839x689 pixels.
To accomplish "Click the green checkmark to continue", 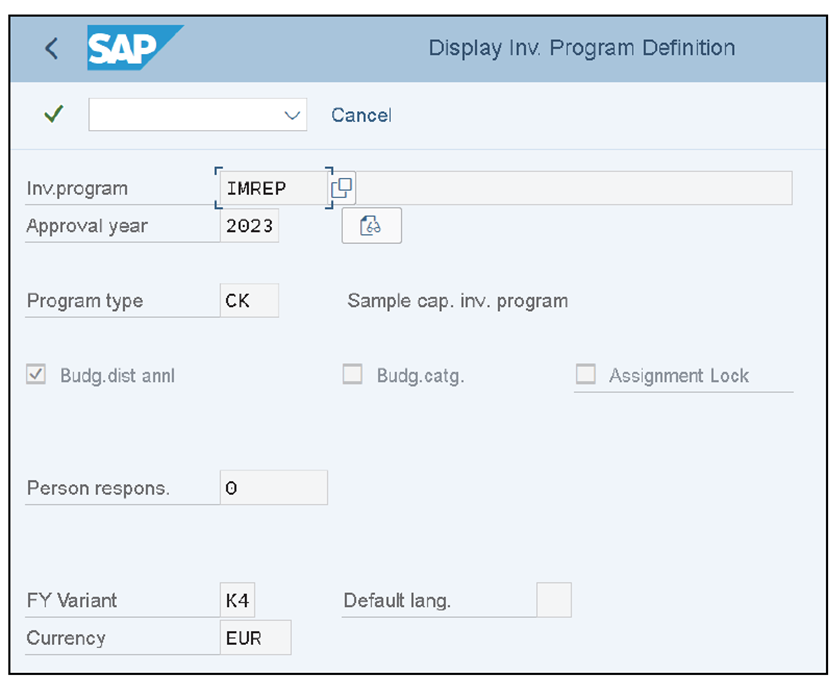I will (x=53, y=114).
